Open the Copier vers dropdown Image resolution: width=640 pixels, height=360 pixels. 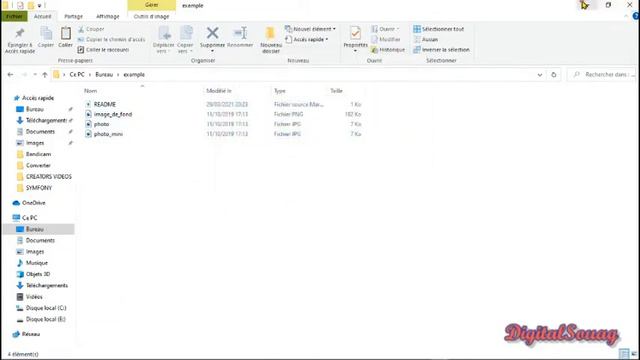pyautogui.click(x=185, y=40)
